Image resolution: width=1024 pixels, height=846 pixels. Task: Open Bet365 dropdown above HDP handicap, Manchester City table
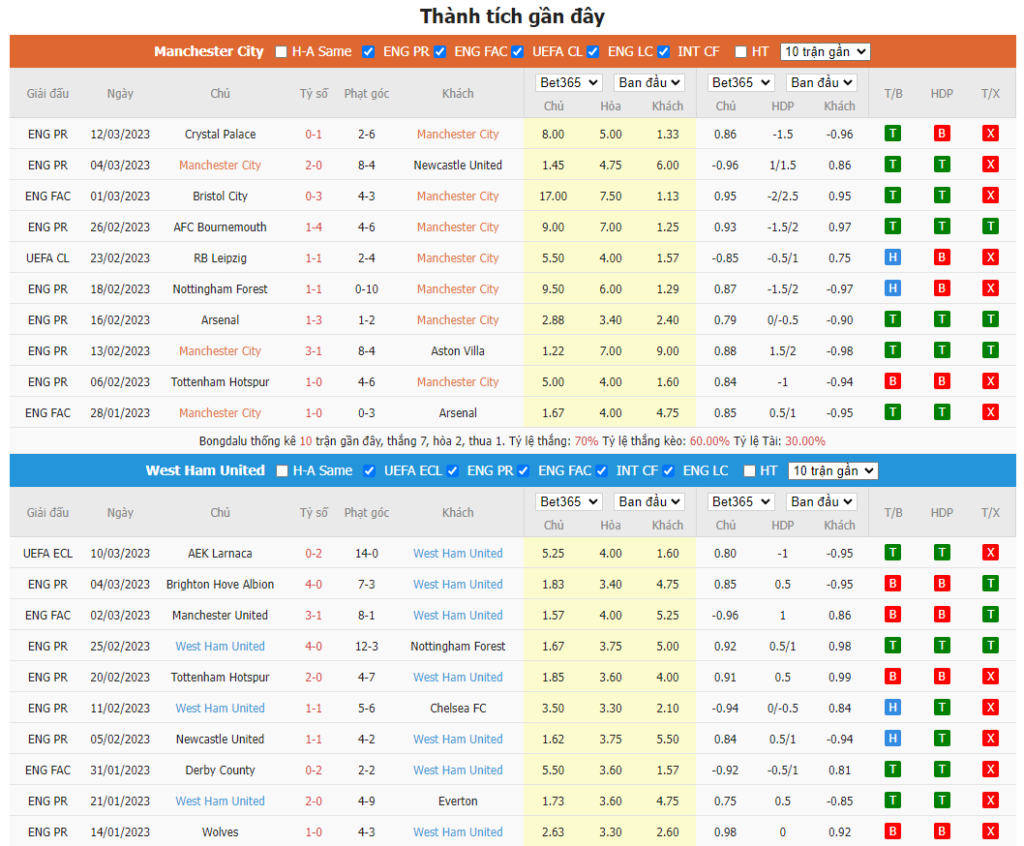[741, 83]
